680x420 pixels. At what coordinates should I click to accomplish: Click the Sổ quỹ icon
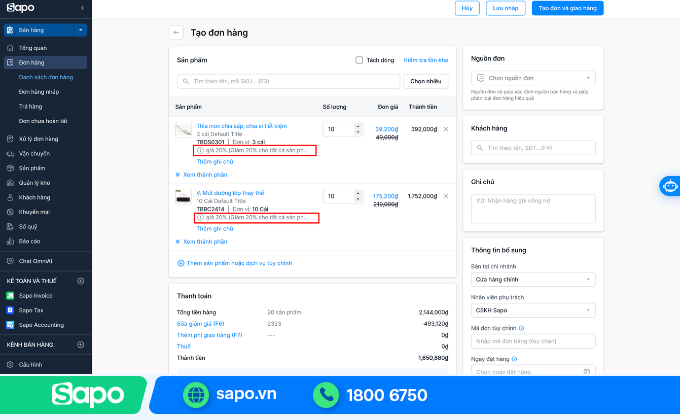(x=10, y=226)
